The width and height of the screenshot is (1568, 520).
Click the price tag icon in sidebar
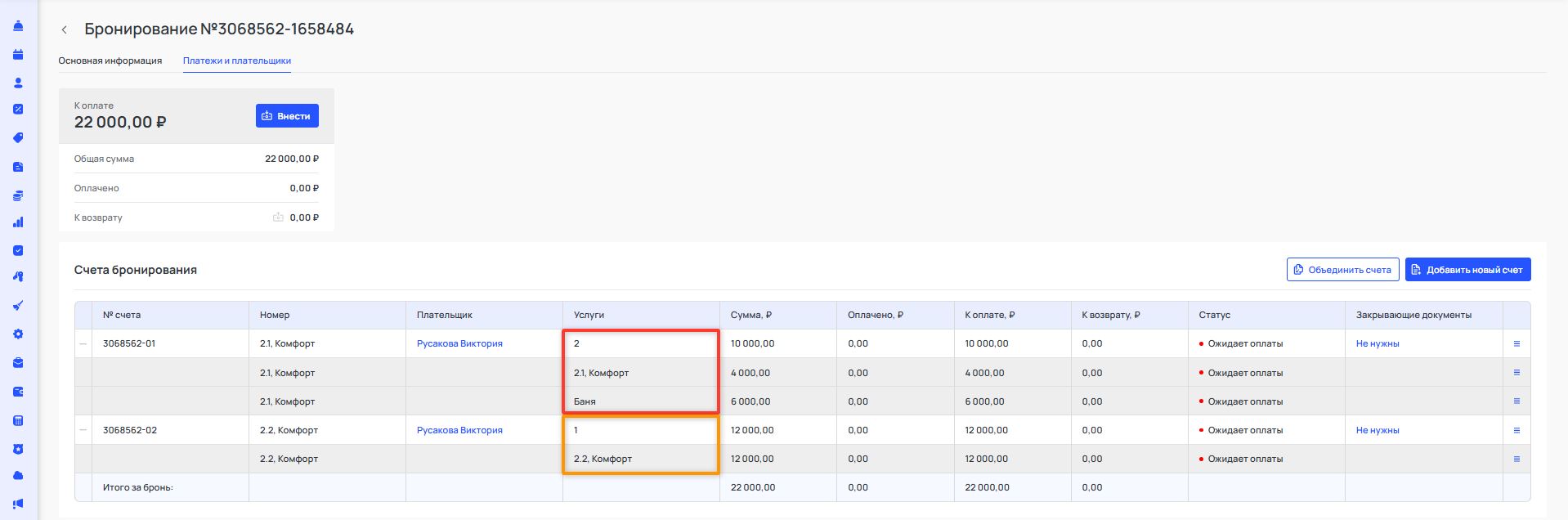18,138
